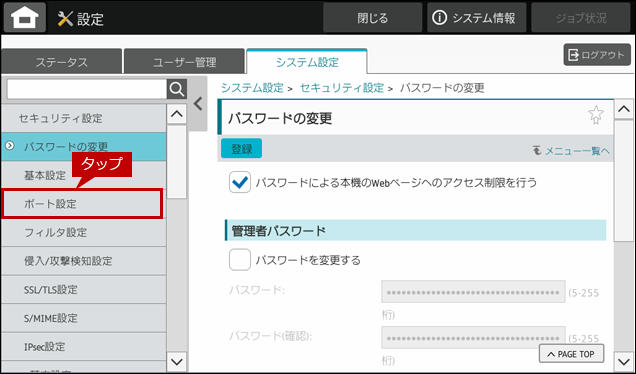
Task: Open 侵入/攻撃検知設定 menu item
Action: (84, 261)
